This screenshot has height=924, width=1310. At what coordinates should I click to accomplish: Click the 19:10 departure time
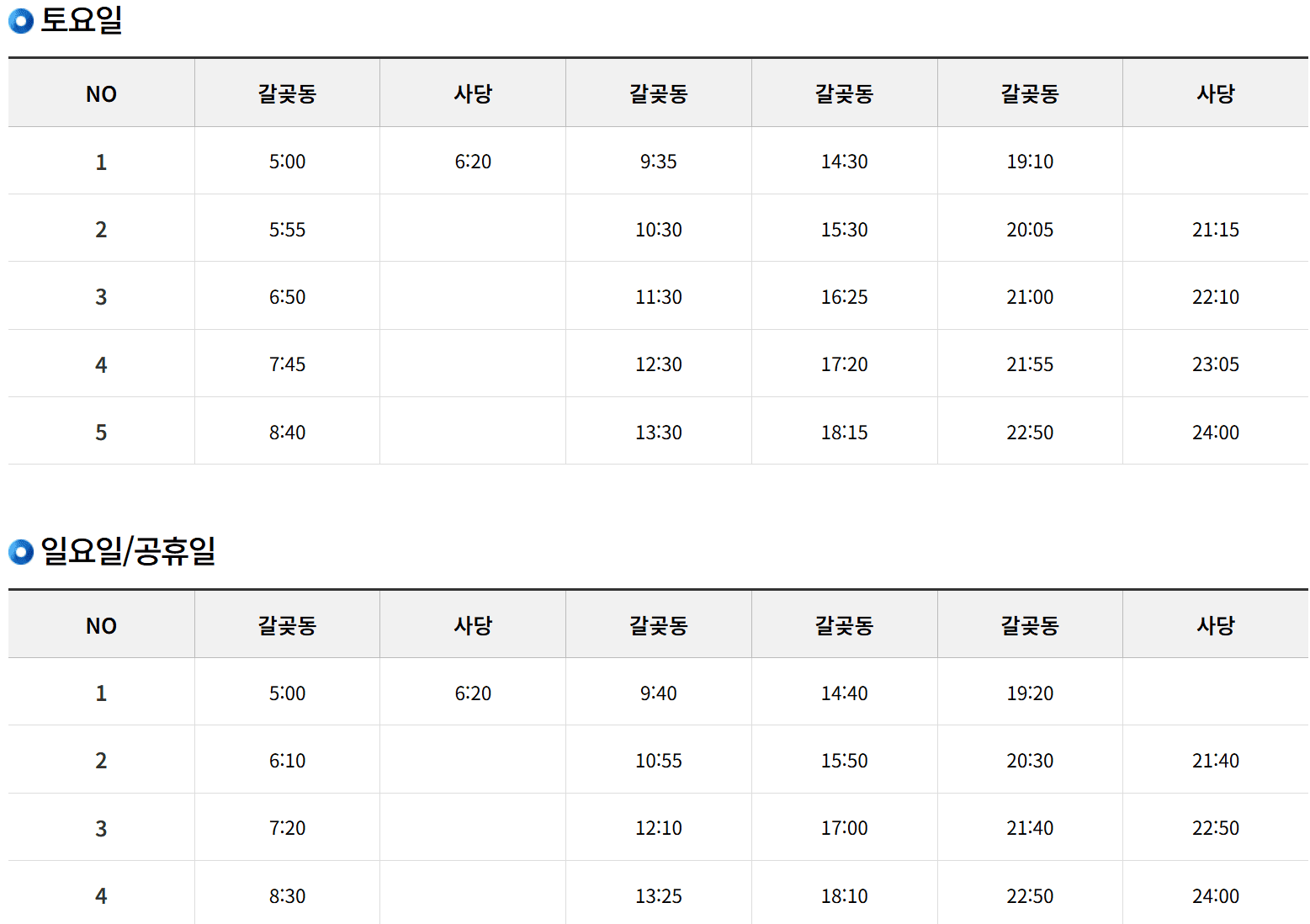coord(1030,162)
